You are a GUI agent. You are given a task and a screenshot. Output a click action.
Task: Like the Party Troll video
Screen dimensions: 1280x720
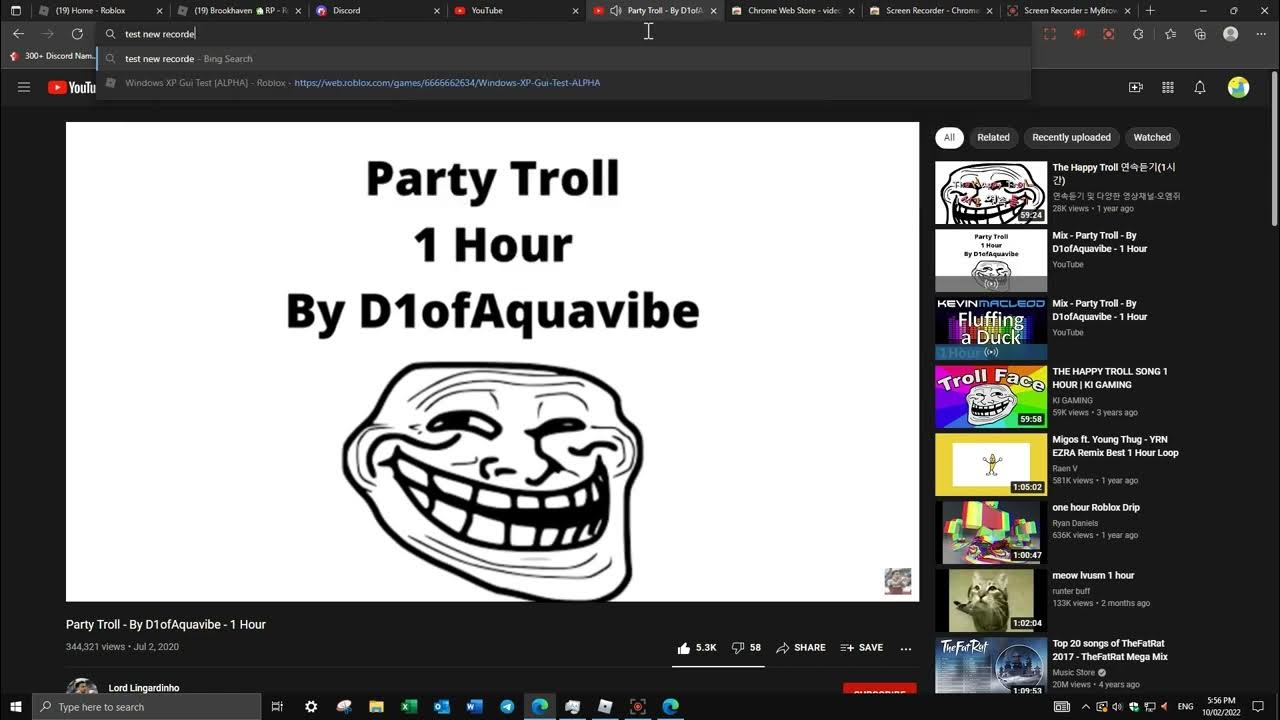coord(697,648)
